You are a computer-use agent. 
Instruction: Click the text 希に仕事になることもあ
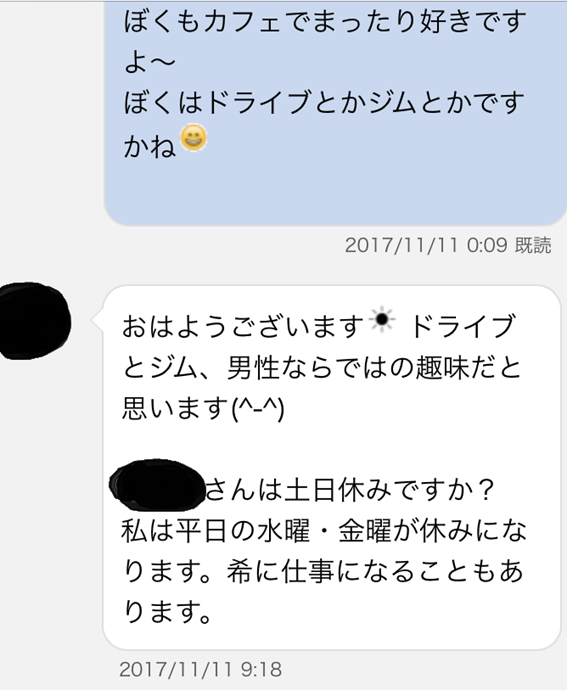point(375,571)
